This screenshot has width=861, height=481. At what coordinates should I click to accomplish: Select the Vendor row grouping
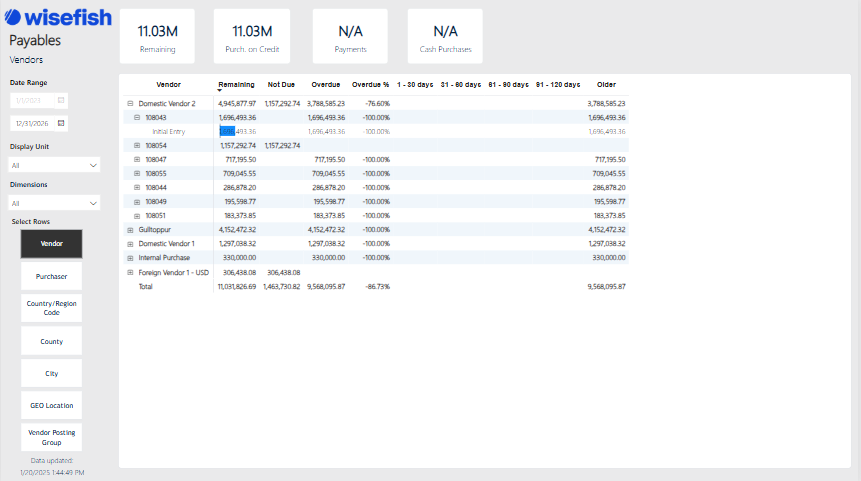point(51,243)
